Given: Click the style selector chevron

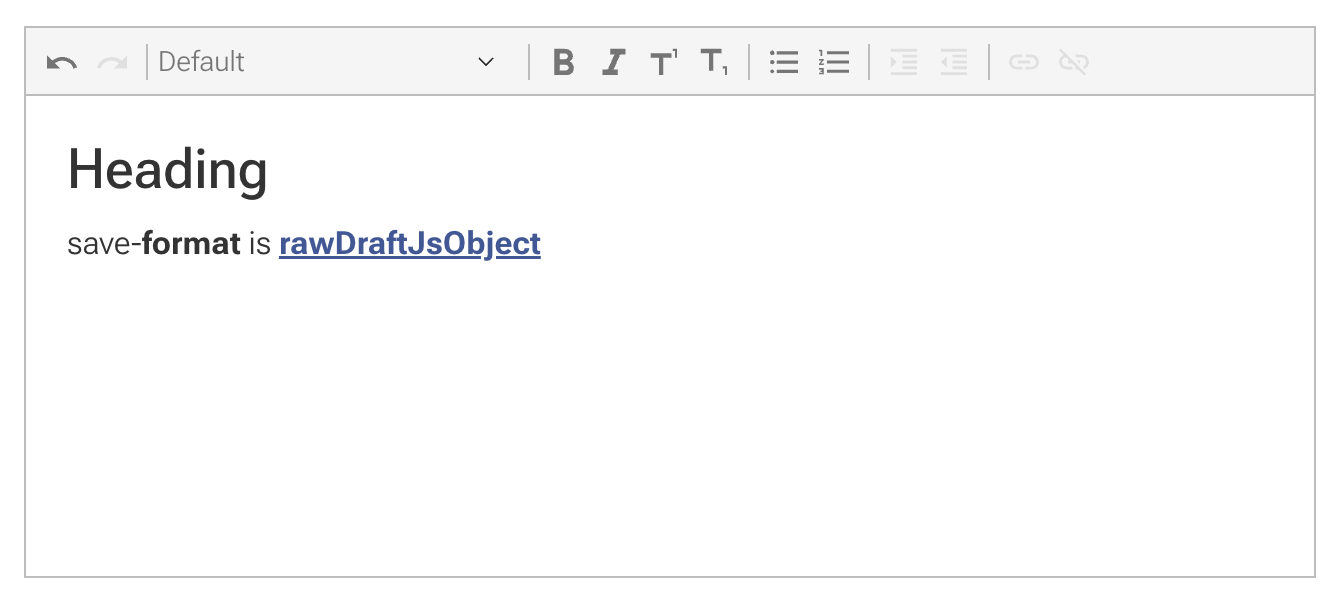Looking at the screenshot, I should 486,61.
